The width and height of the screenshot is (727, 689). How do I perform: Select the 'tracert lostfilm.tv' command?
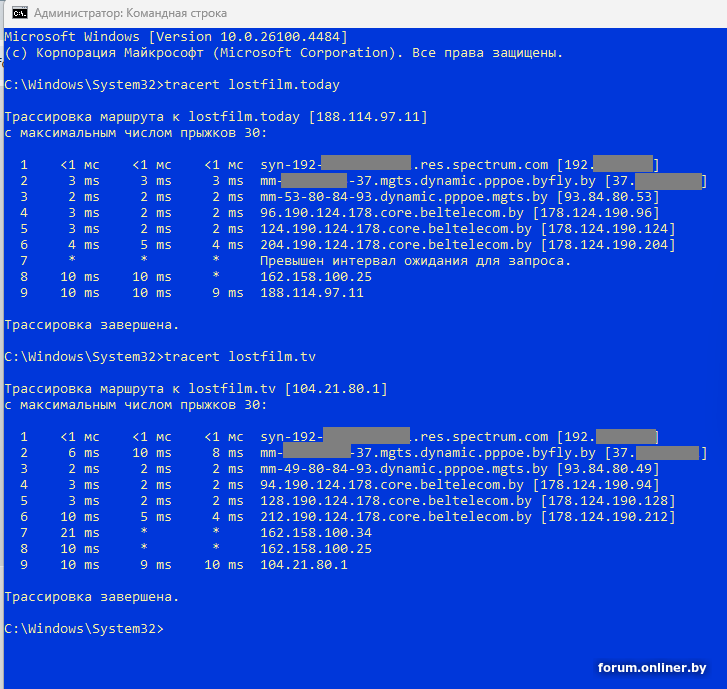(x=240, y=357)
